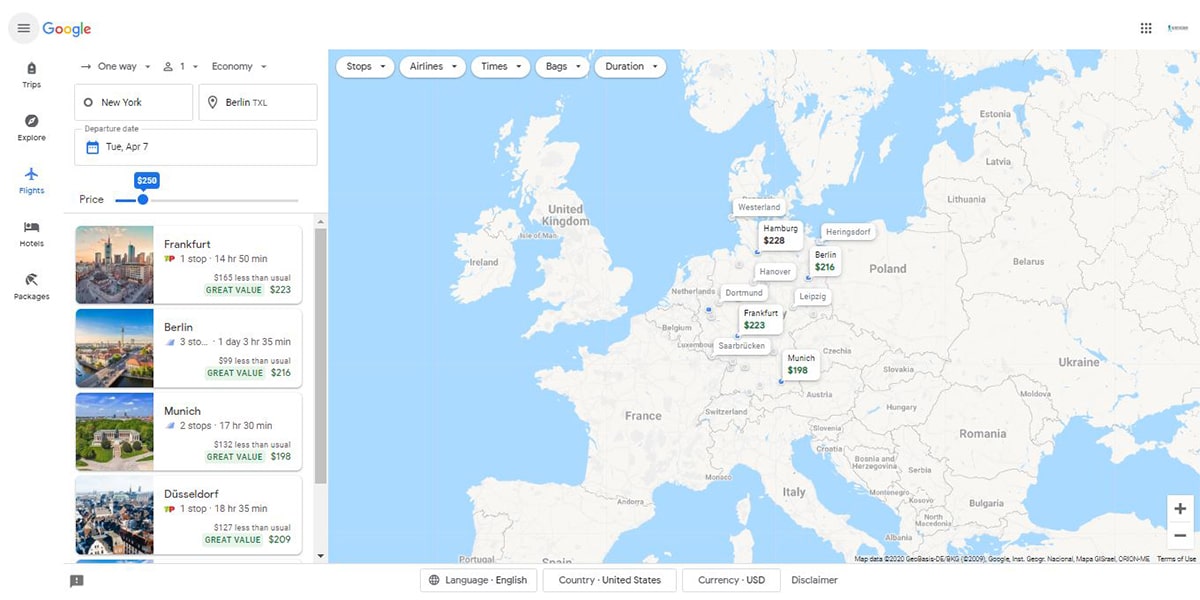Click the passenger person icon

pyautogui.click(x=168, y=66)
